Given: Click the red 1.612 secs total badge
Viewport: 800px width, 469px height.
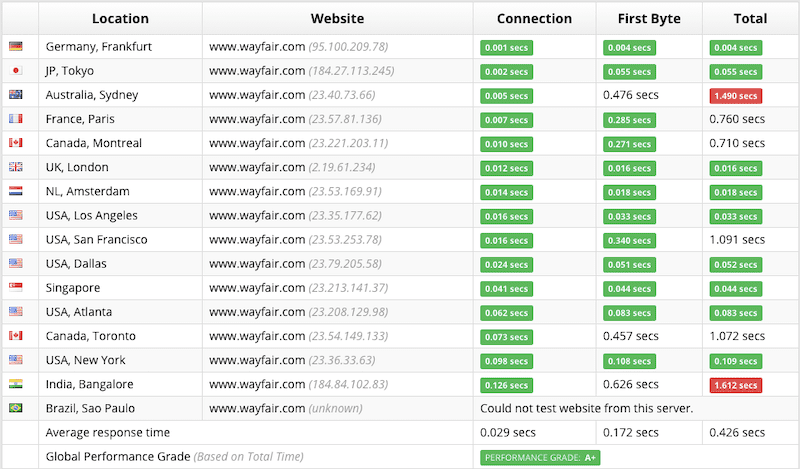Looking at the screenshot, I should [x=735, y=385].
